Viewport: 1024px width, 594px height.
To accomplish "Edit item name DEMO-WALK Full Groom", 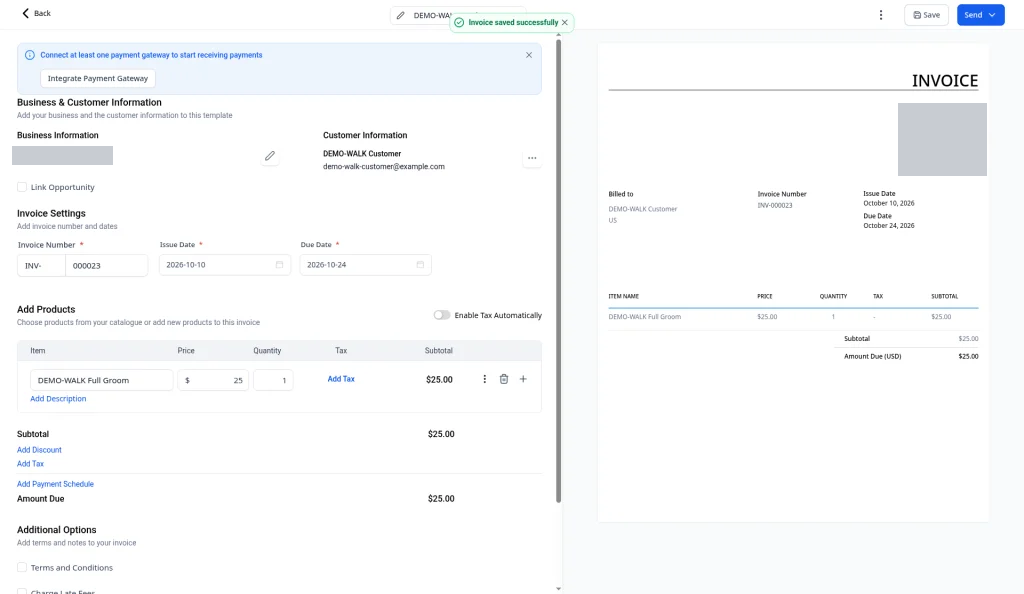I will pyautogui.click(x=101, y=380).
